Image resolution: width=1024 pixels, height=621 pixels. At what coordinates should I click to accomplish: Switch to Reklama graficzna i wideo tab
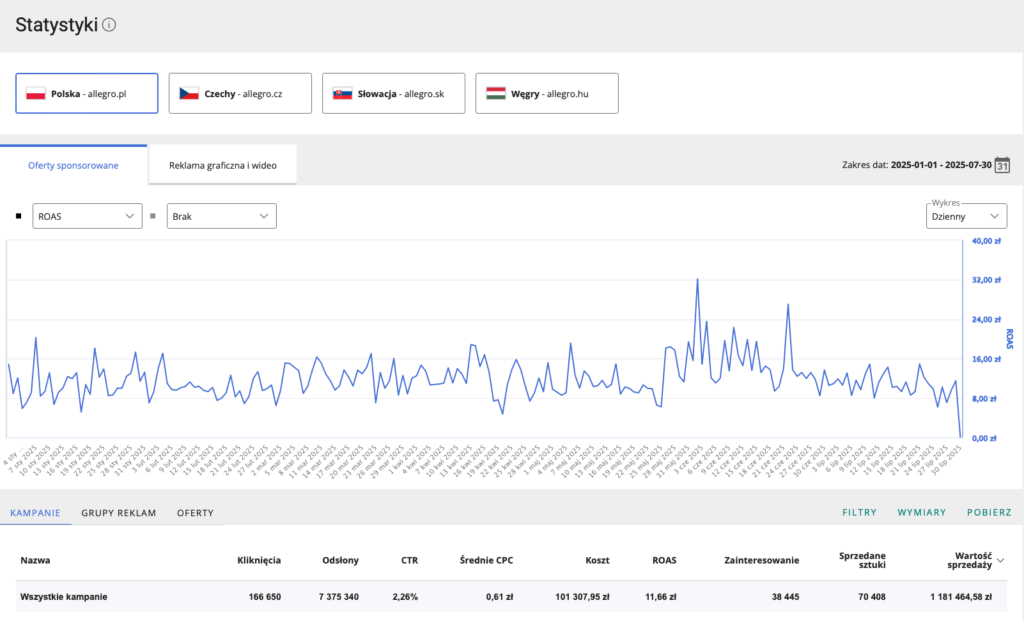(223, 164)
